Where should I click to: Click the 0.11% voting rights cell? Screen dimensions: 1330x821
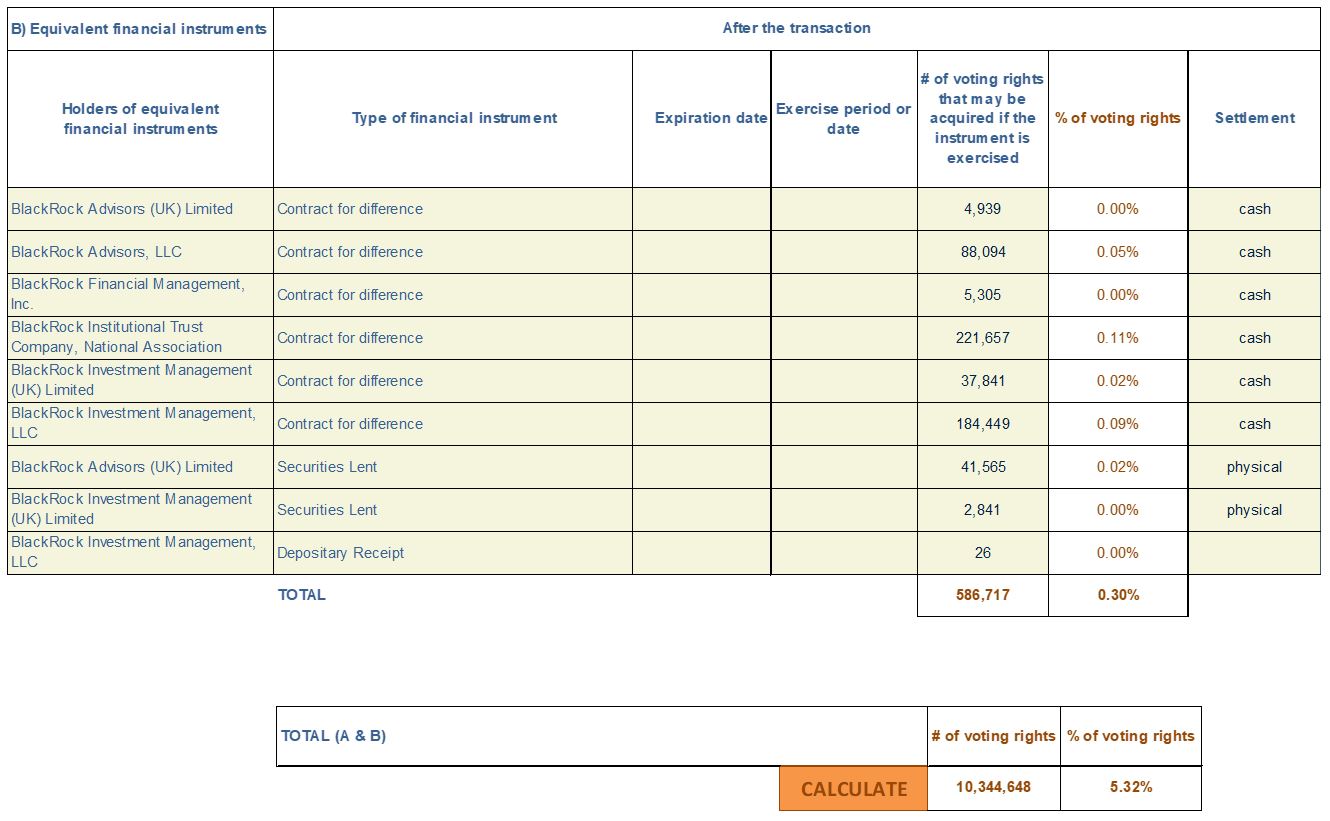(x=1118, y=338)
